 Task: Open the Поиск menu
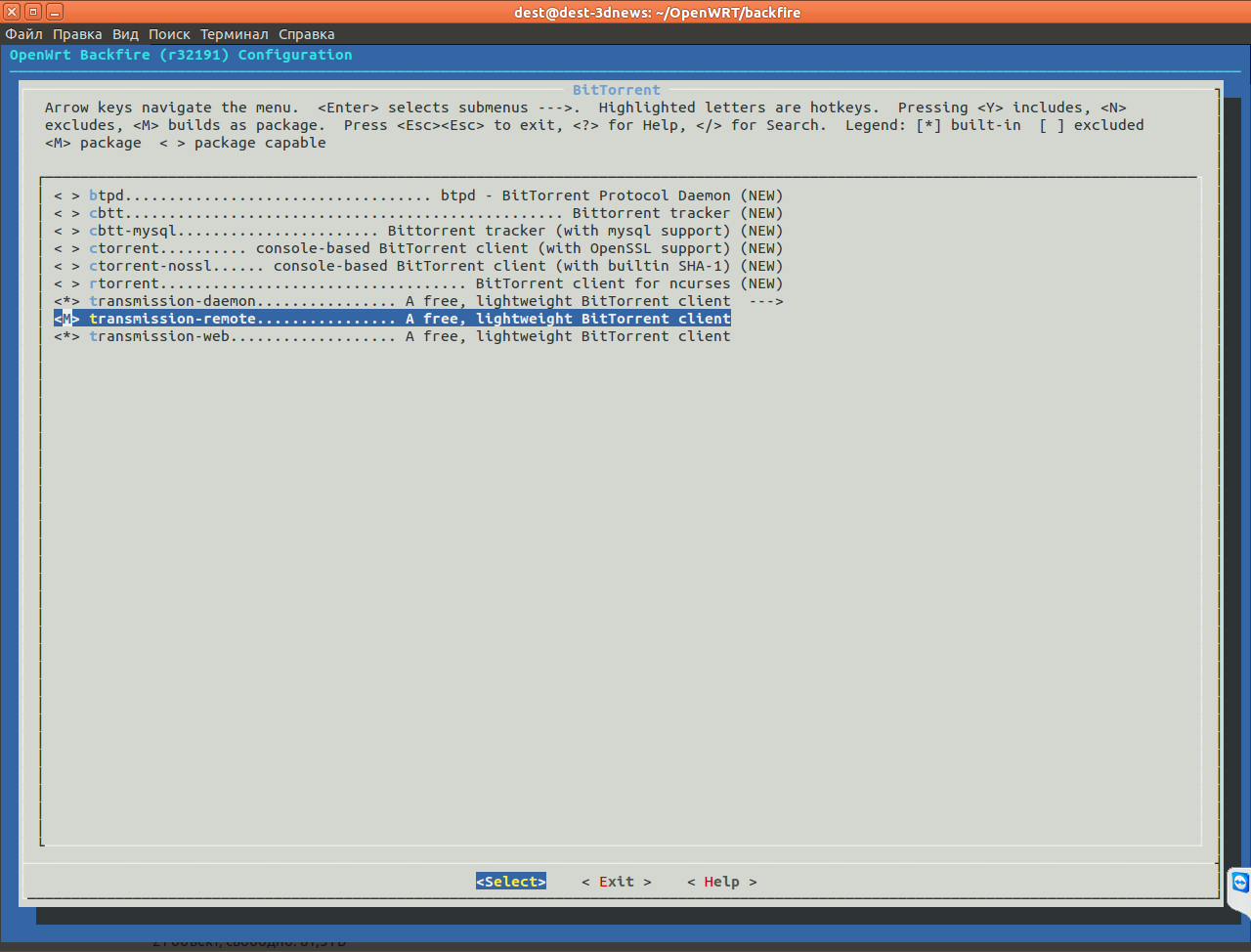[169, 34]
